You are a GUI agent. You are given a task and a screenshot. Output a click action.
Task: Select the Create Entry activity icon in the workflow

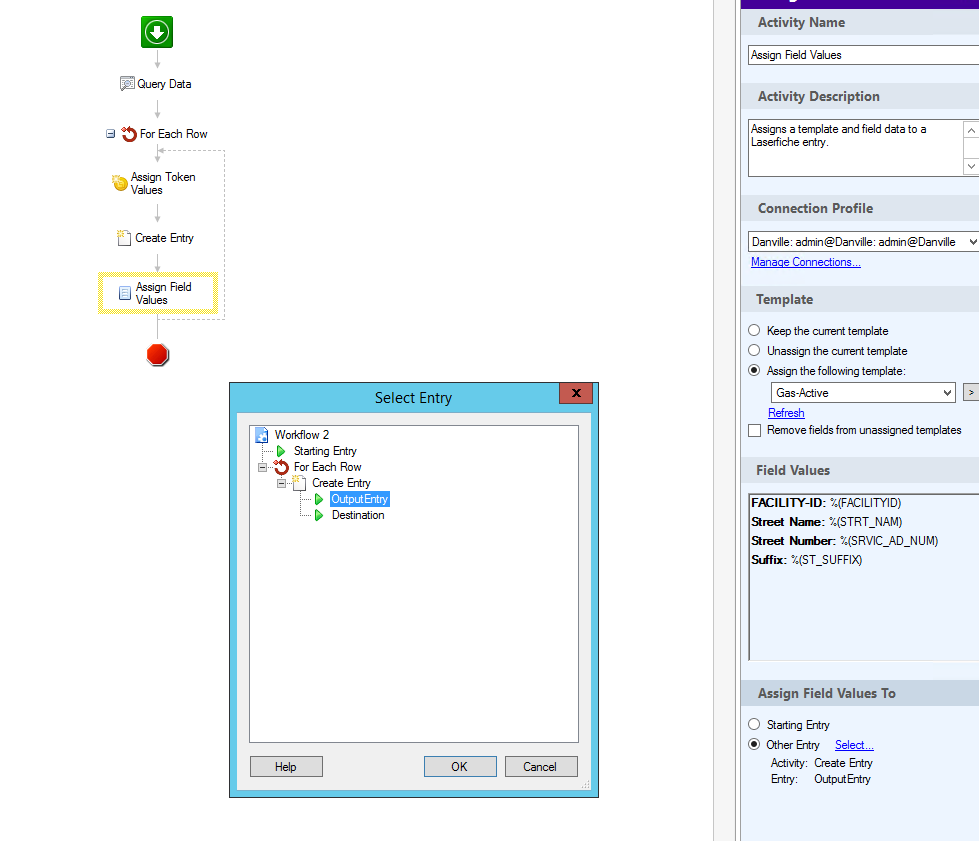(x=124, y=238)
